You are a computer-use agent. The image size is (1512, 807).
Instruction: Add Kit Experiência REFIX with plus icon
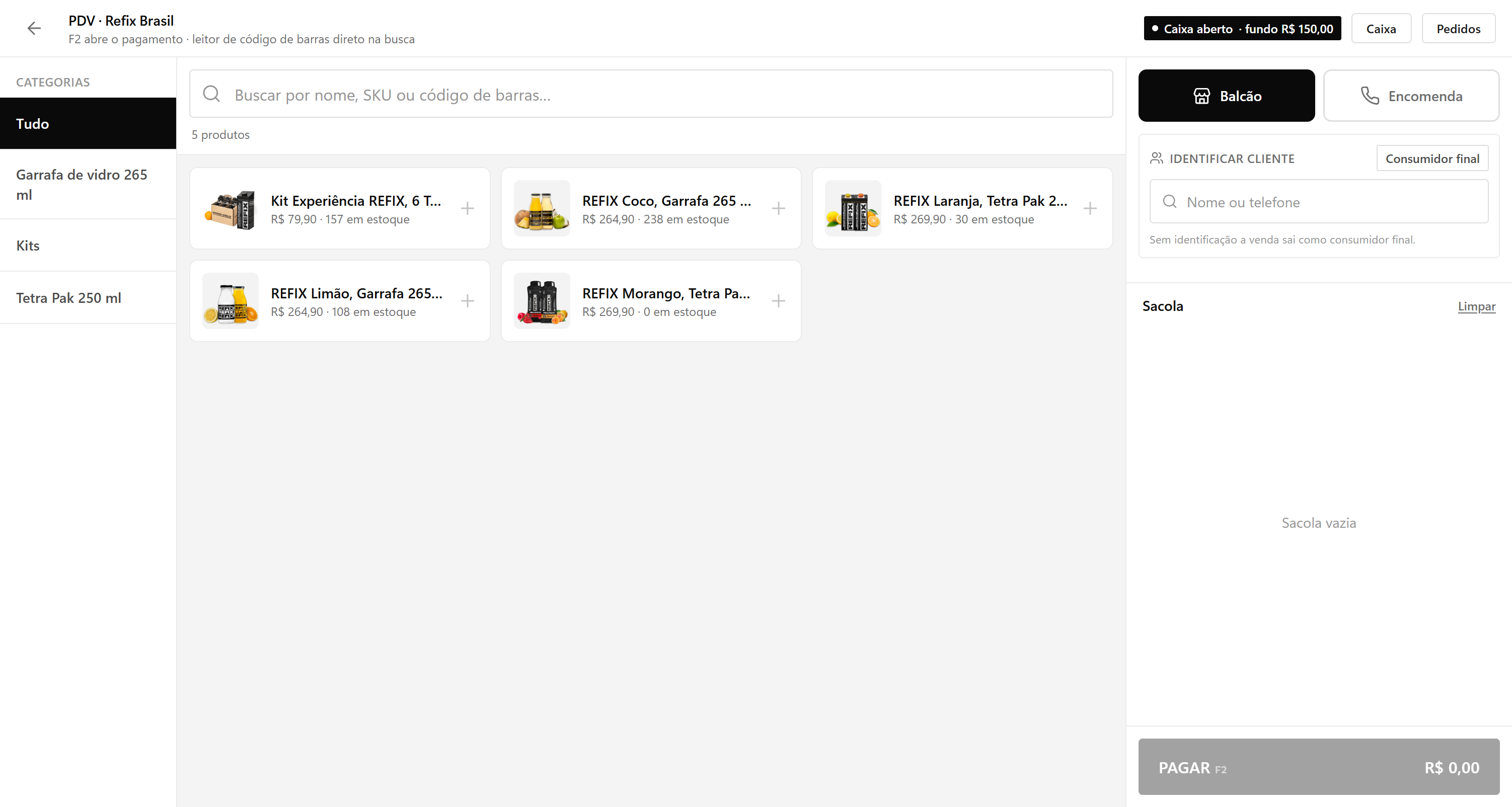pyautogui.click(x=467, y=208)
